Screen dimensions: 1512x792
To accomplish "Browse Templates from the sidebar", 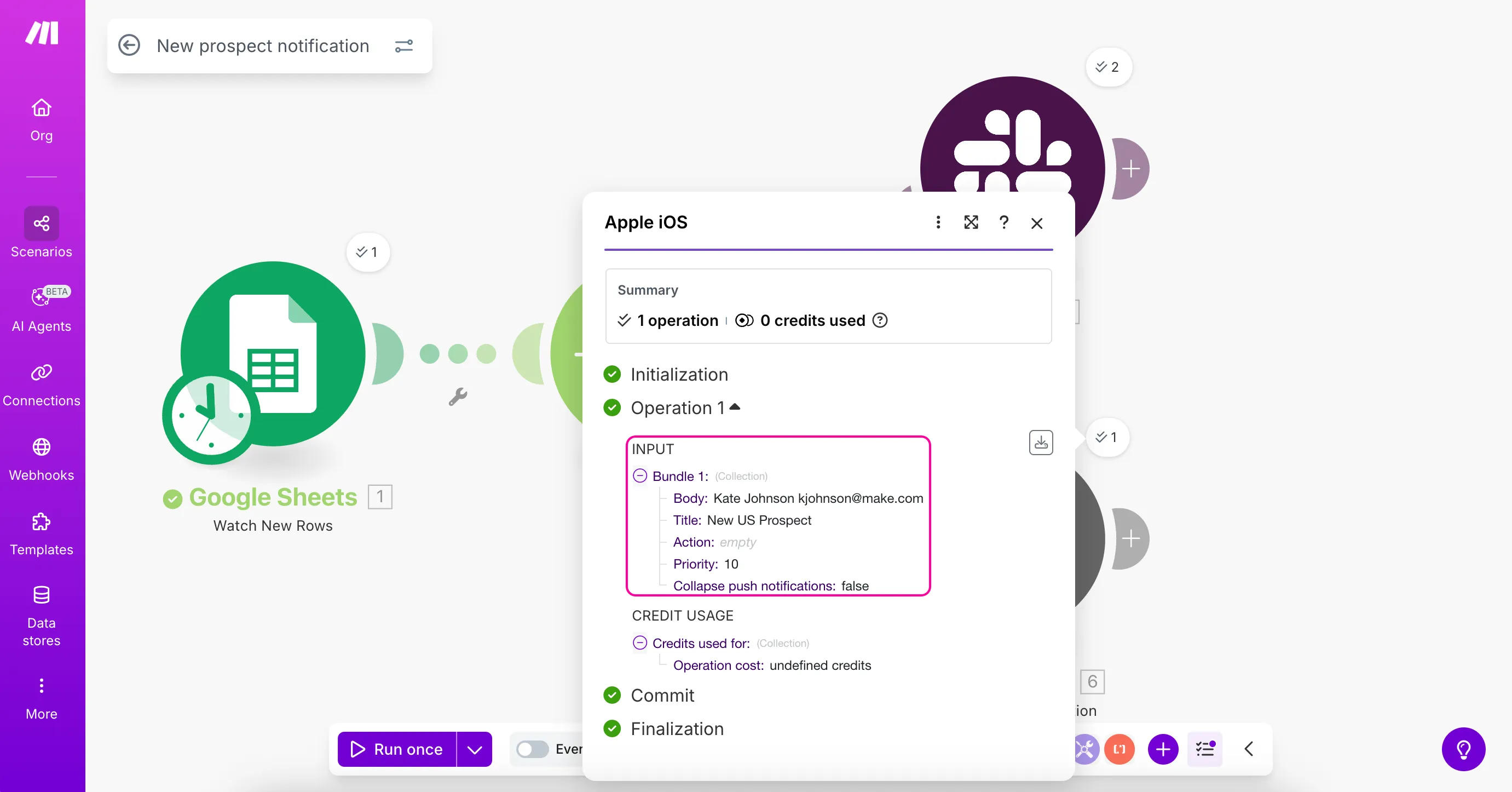I will tap(41, 534).
